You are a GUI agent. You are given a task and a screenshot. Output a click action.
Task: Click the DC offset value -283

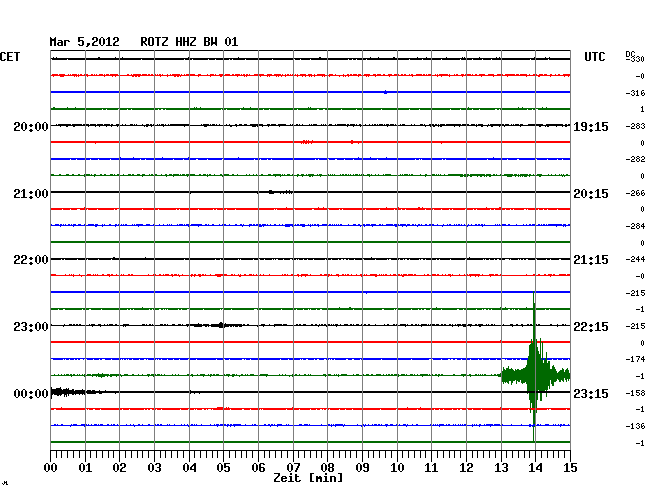[x=635, y=126]
